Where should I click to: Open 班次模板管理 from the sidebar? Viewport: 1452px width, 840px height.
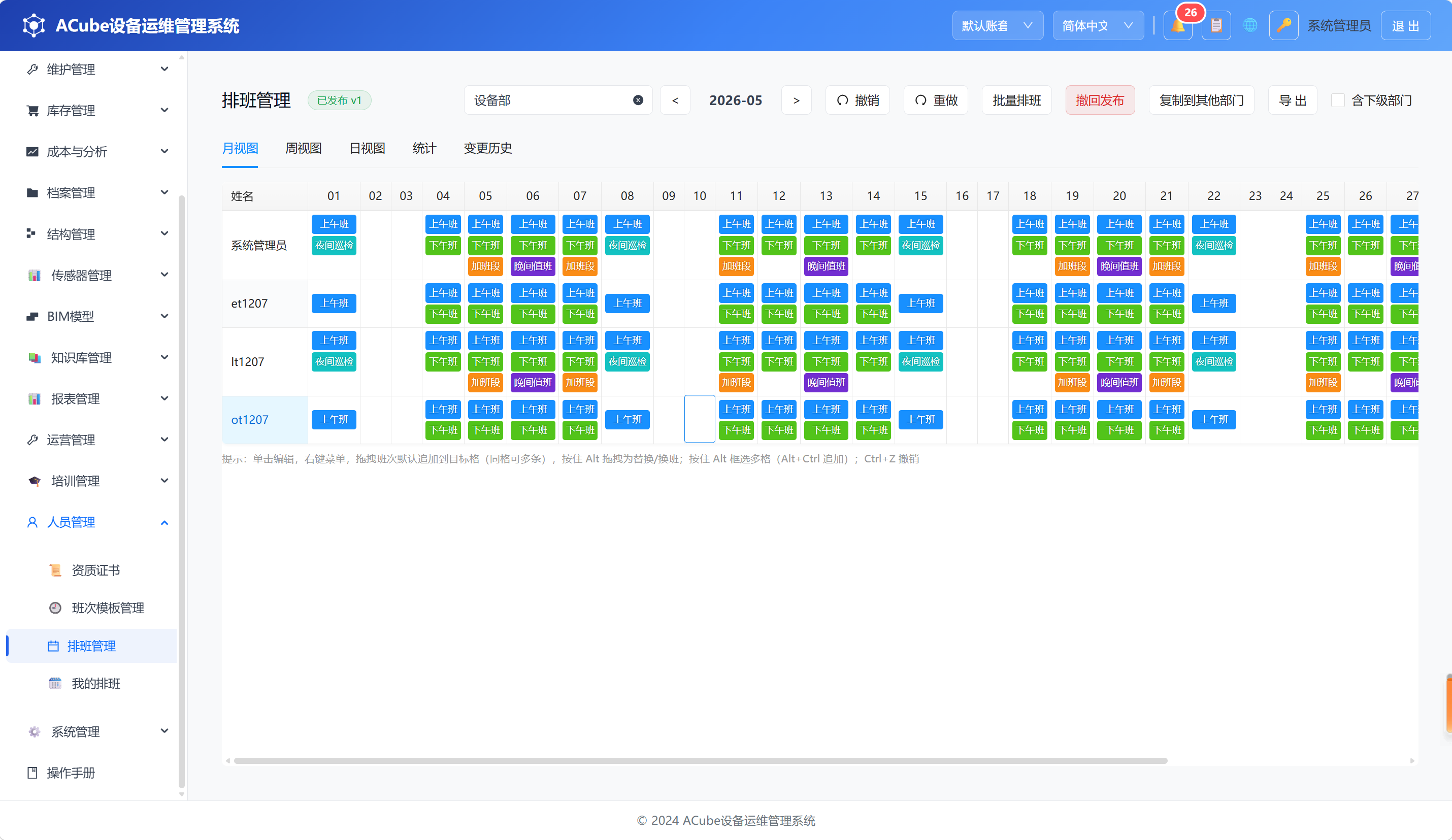click(x=108, y=608)
